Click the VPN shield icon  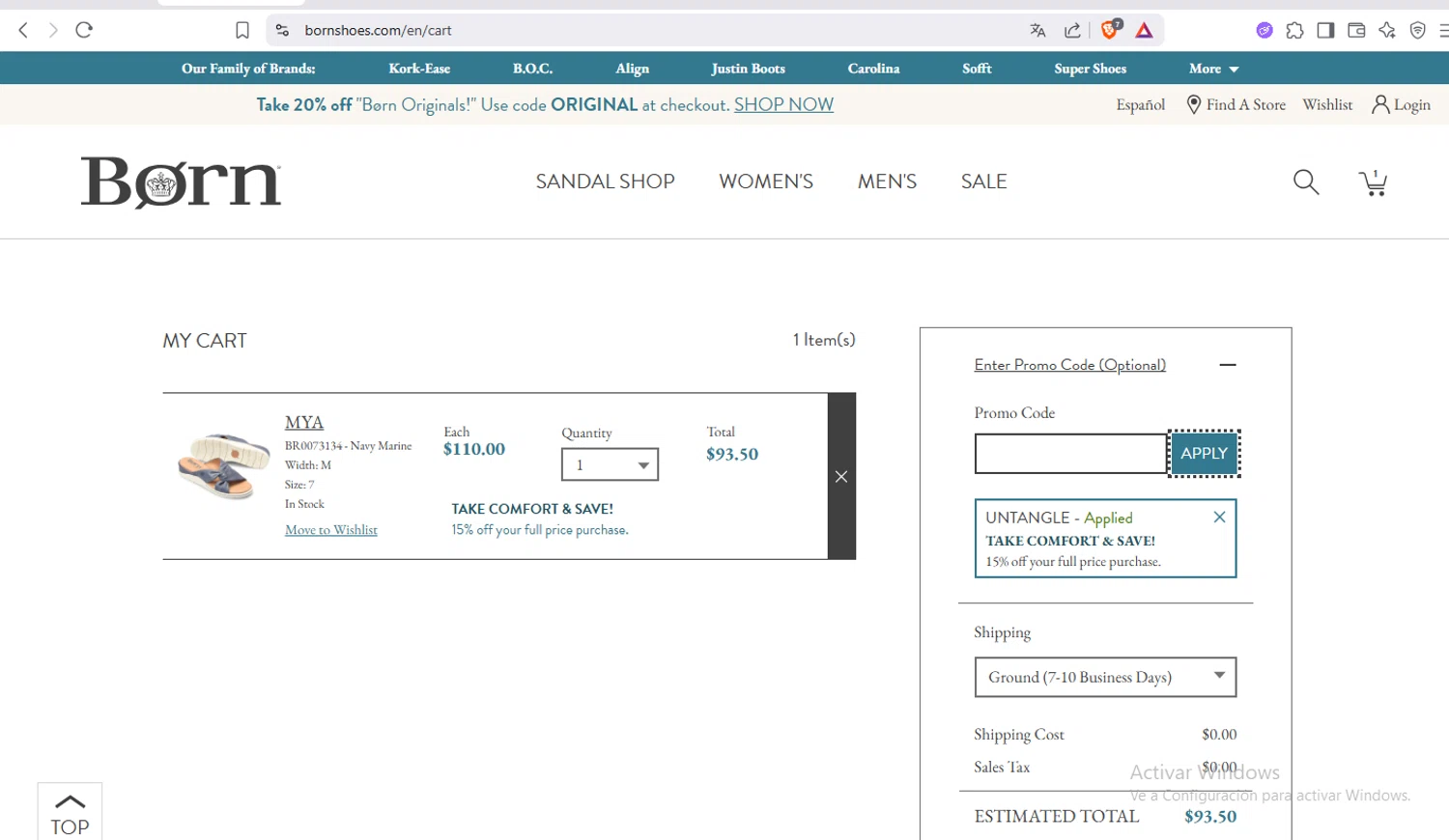(1418, 30)
